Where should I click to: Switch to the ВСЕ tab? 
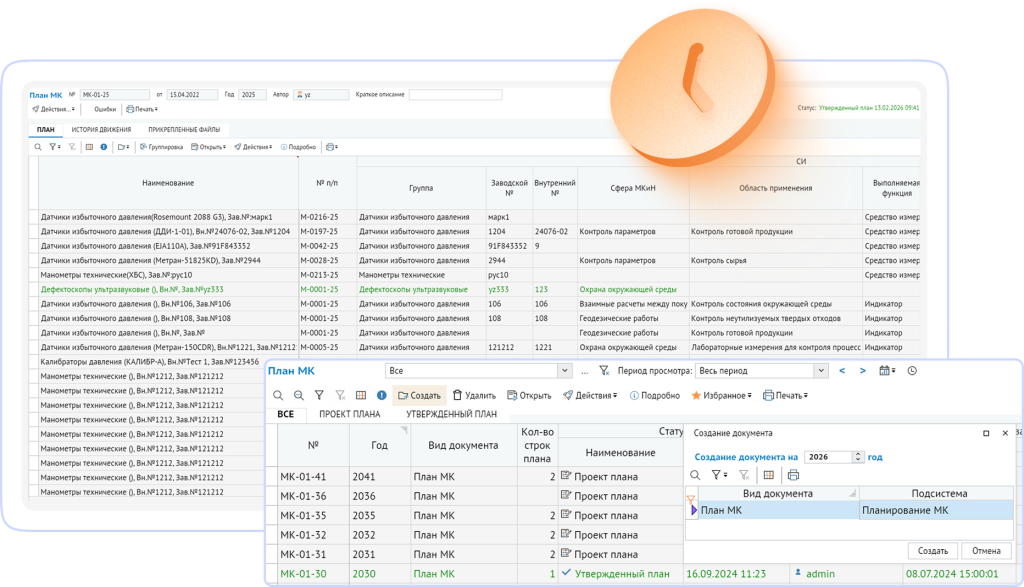pos(285,414)
